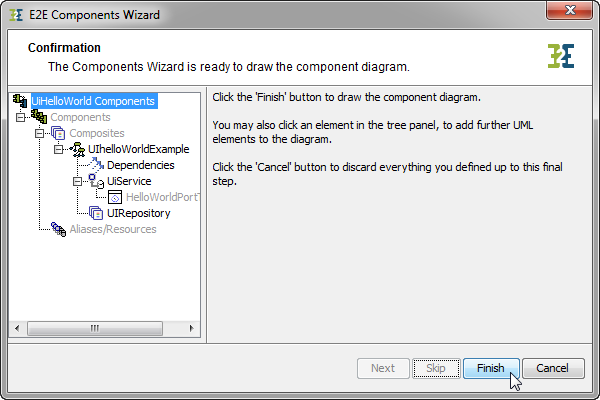Click the Aliases/Resources icon

[x=58, y=229]
